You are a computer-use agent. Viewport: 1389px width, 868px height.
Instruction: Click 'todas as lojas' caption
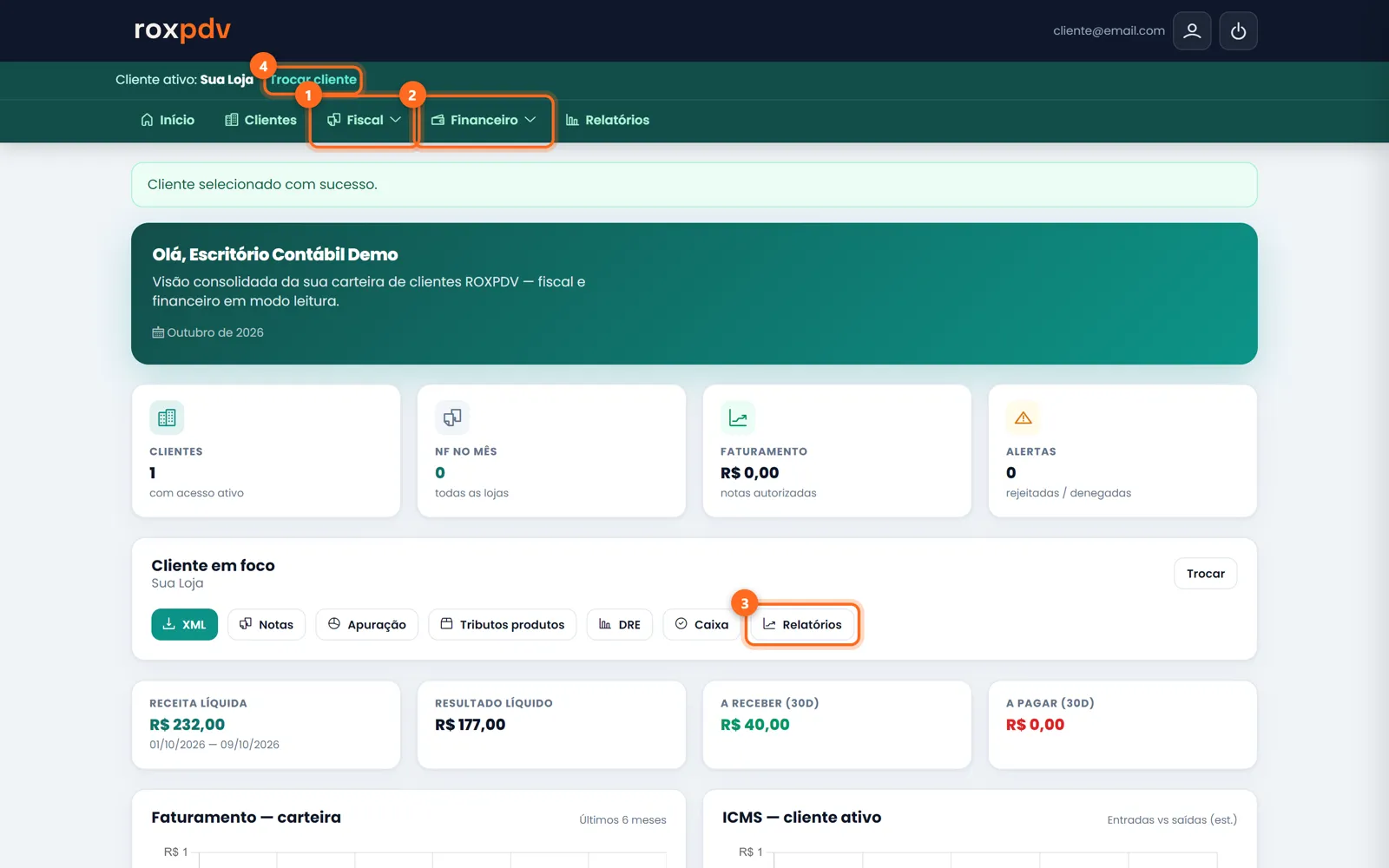coord(471,493)
